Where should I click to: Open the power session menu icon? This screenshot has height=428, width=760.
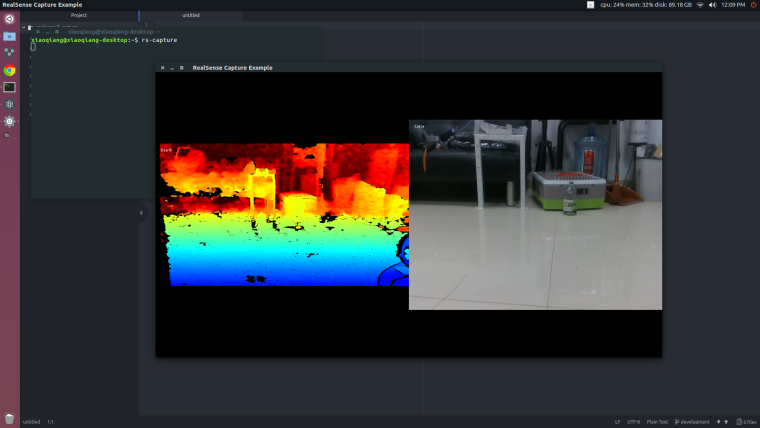click(754, 5)
